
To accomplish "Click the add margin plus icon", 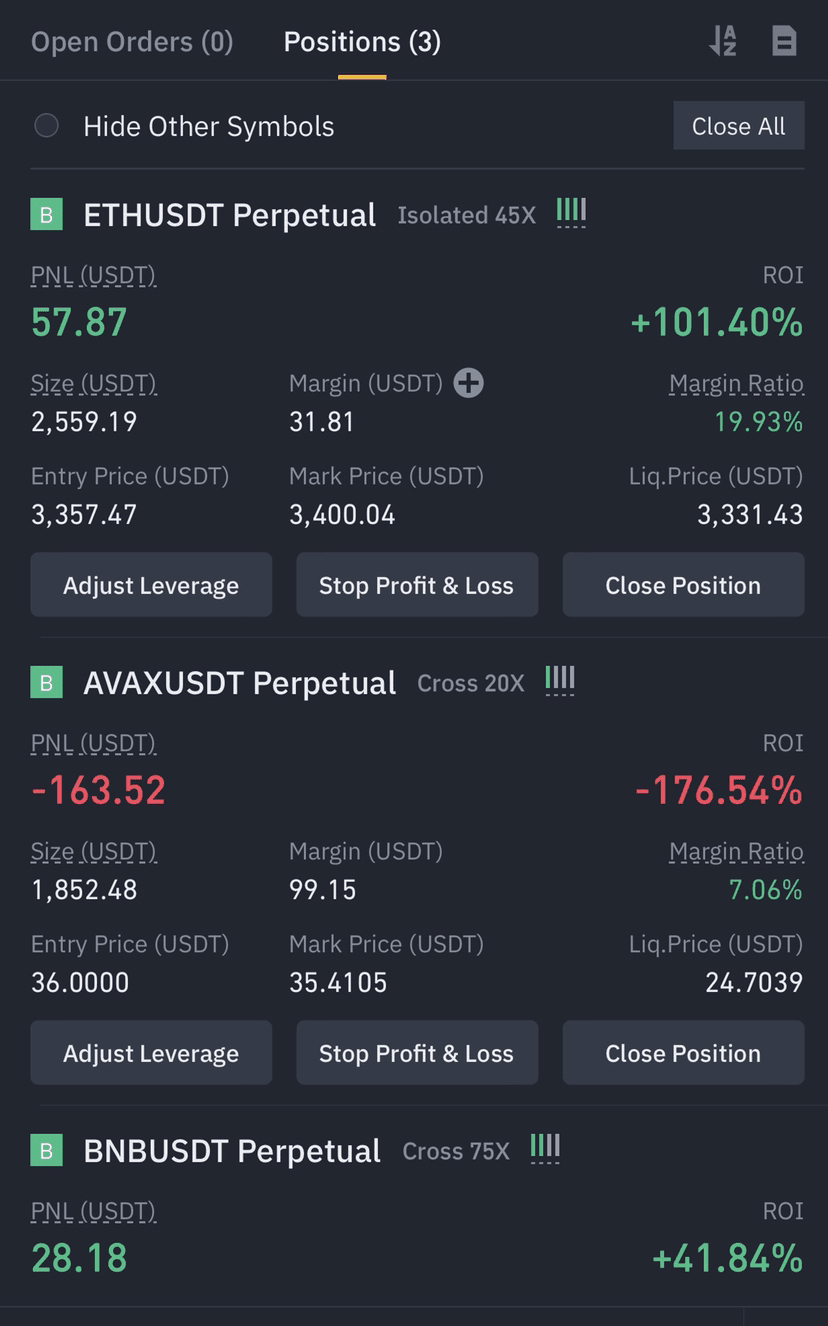I will click(x=468, y=383).
